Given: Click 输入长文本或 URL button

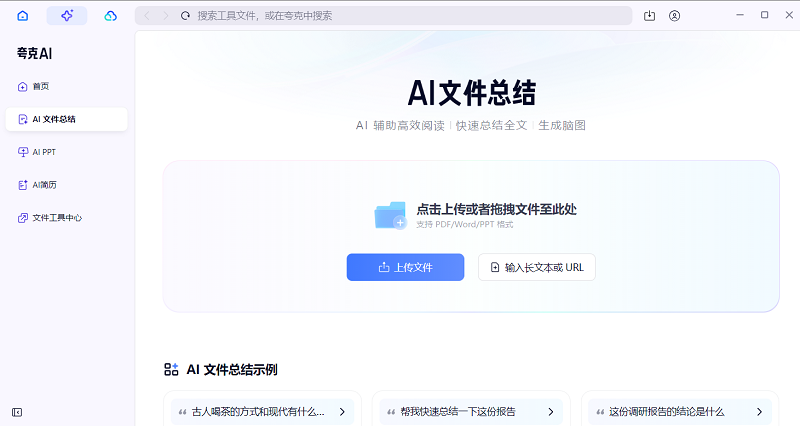Looking at the screenshot, I should 537,267.
